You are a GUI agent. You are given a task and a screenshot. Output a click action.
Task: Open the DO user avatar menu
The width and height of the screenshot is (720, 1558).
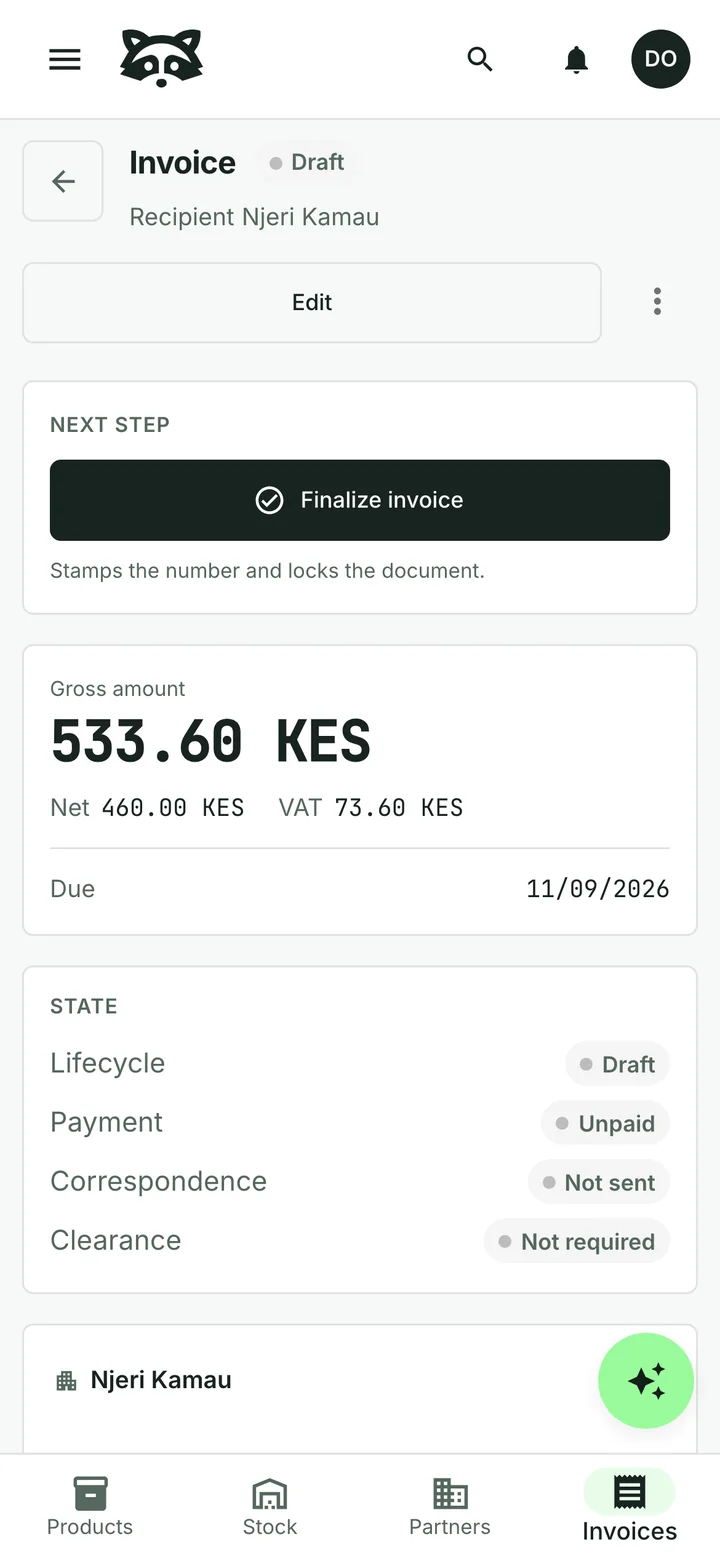[x=661, y=59]
